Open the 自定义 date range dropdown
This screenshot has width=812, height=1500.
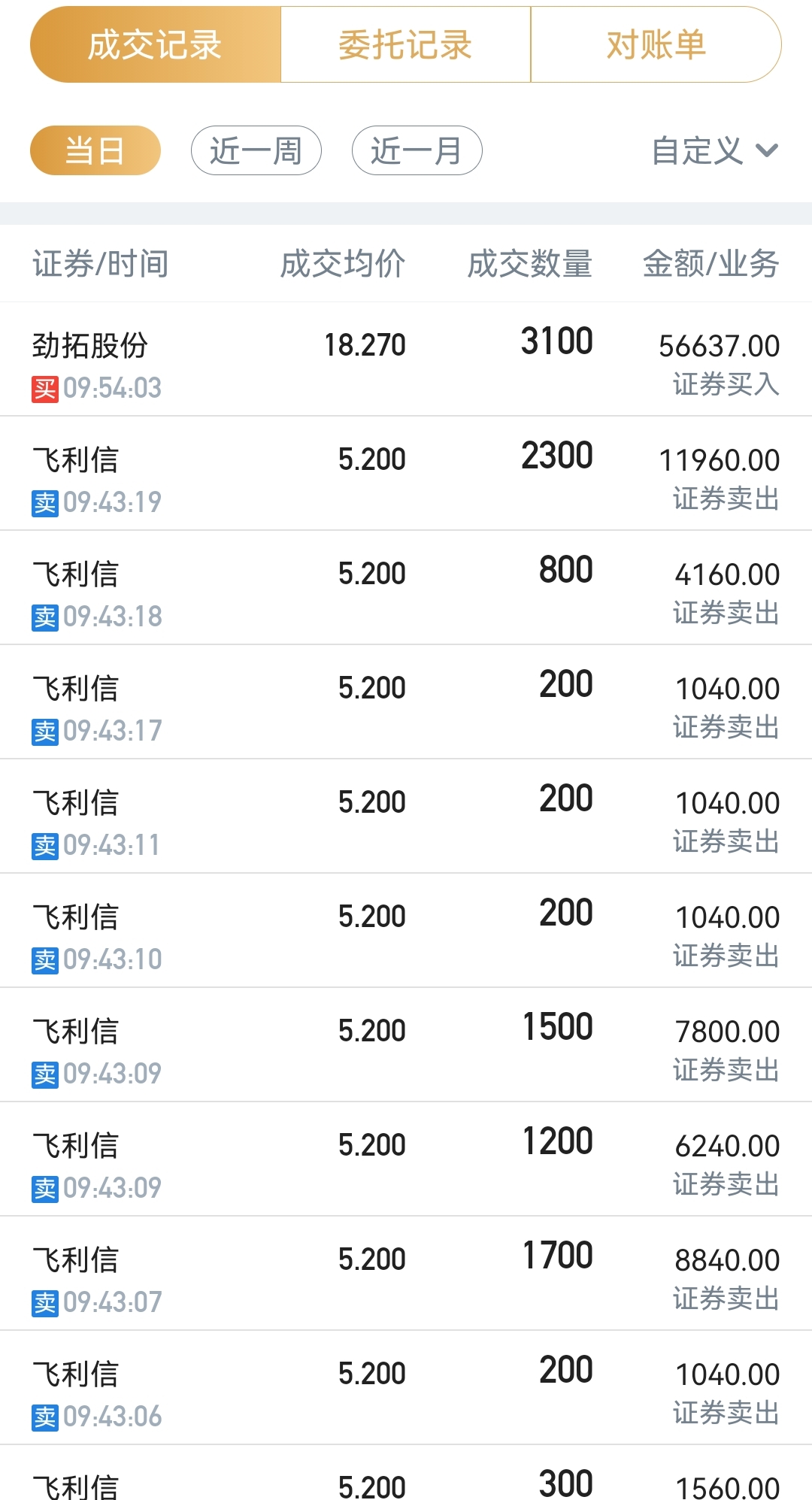[698, 150]
